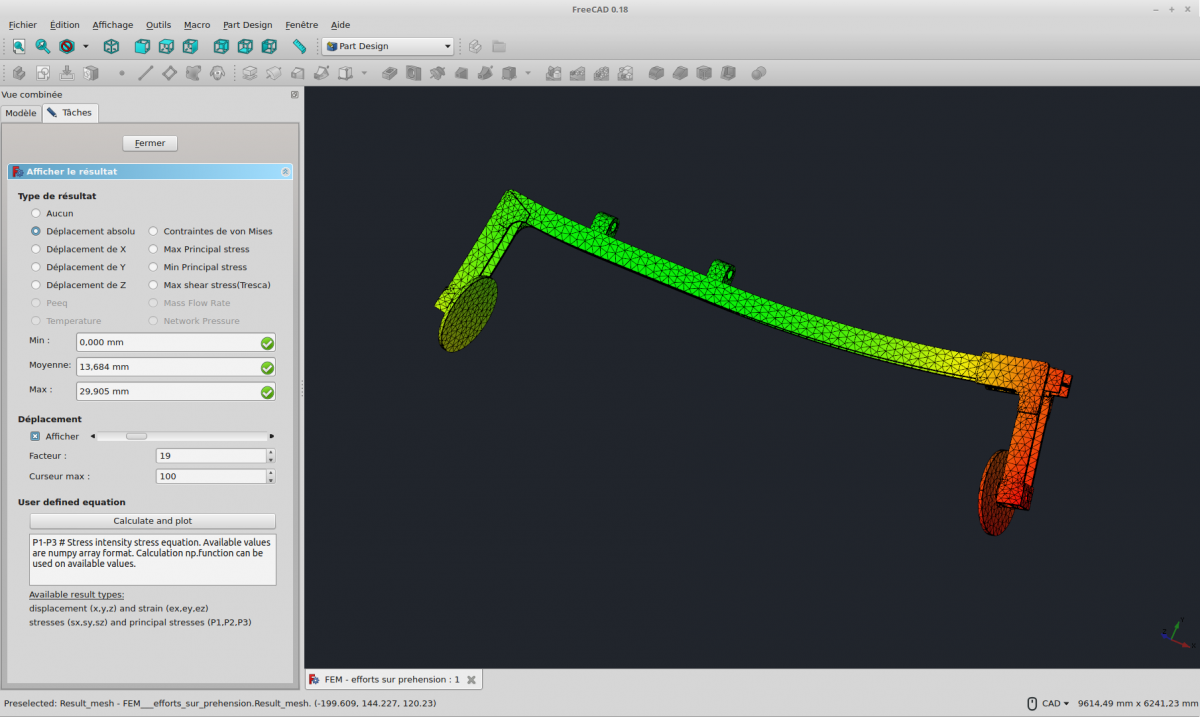This screenshot has width=1200, height=717.
Task: Switch to the right view cube icon
Action: [x=190, y=46]
